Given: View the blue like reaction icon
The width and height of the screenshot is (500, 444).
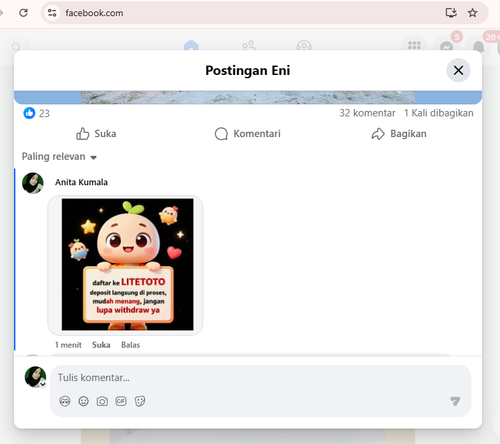Looking at the screenshot, I should 29,113.
